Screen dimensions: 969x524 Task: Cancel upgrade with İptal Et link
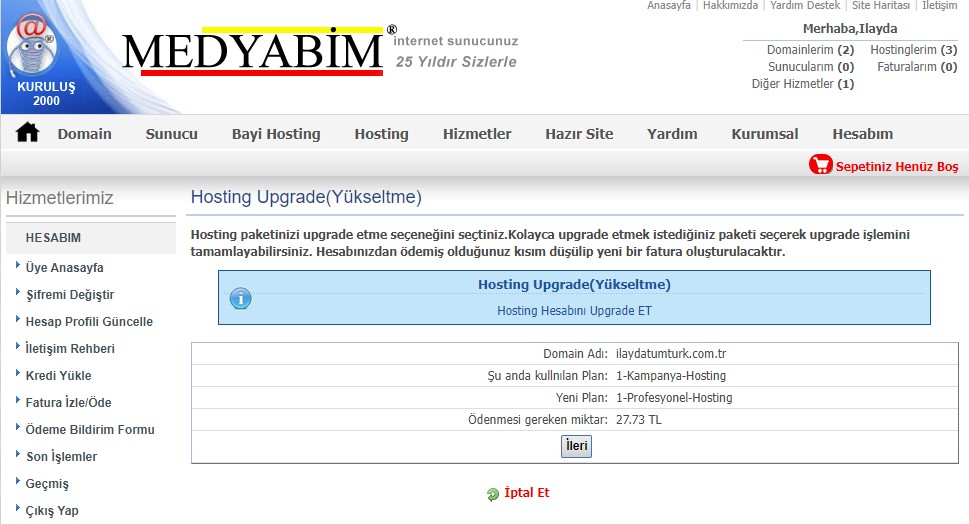[x=527, y=492]
